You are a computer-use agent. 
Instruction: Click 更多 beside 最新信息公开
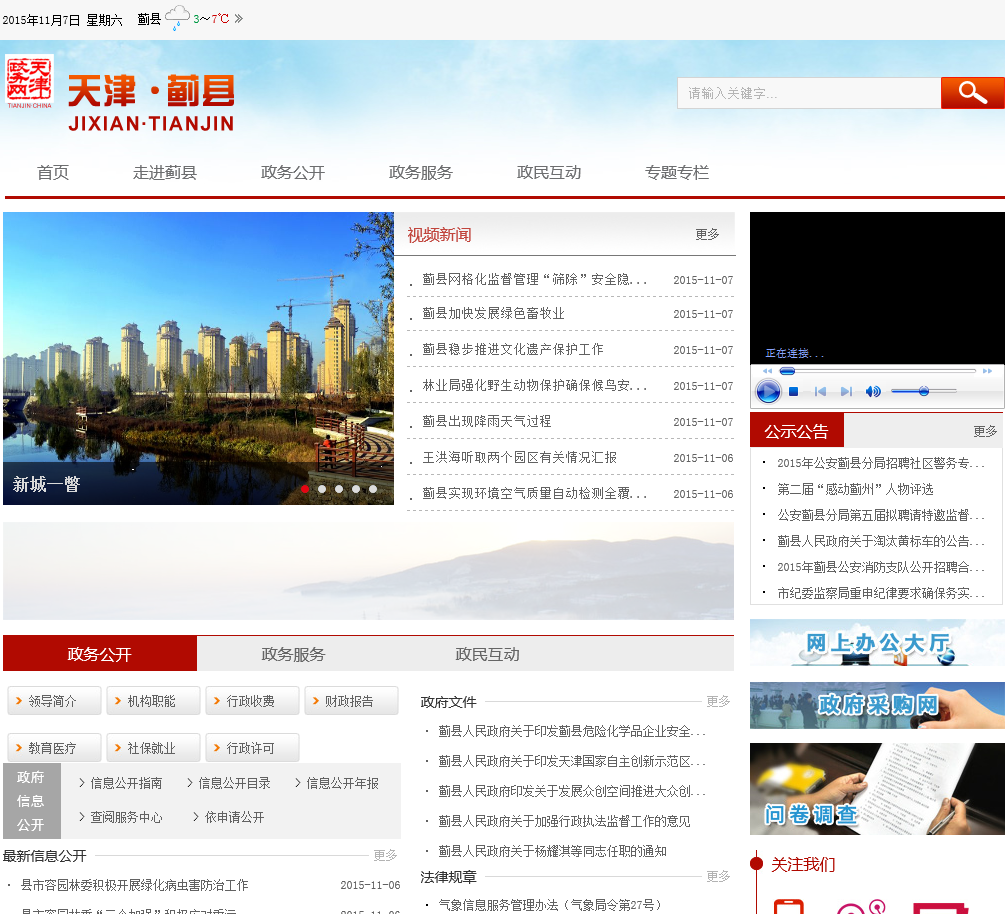[x=385, y=855]
